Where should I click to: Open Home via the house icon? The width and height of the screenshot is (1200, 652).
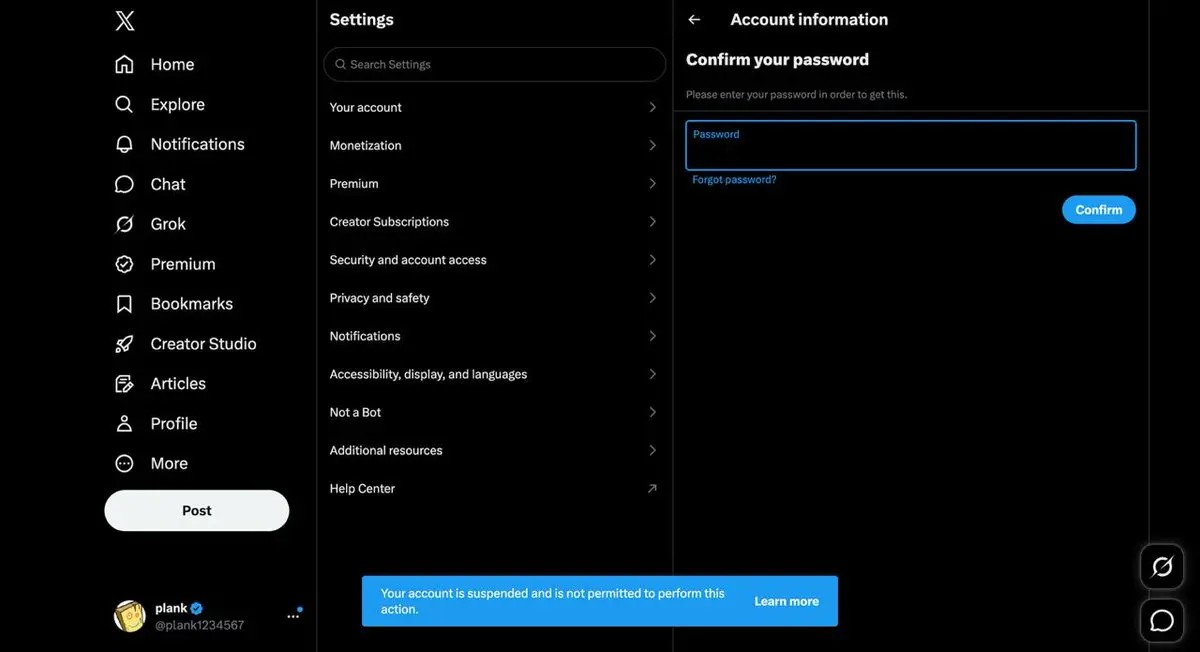pyautogui.click(x=124, y=64)
